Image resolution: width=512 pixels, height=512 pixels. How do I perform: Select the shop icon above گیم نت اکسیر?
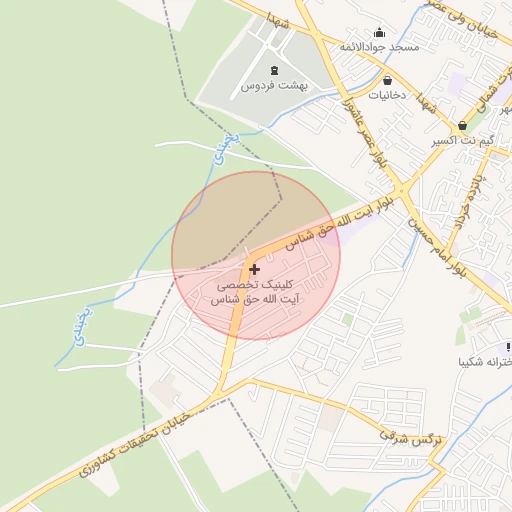coord(462,126)
